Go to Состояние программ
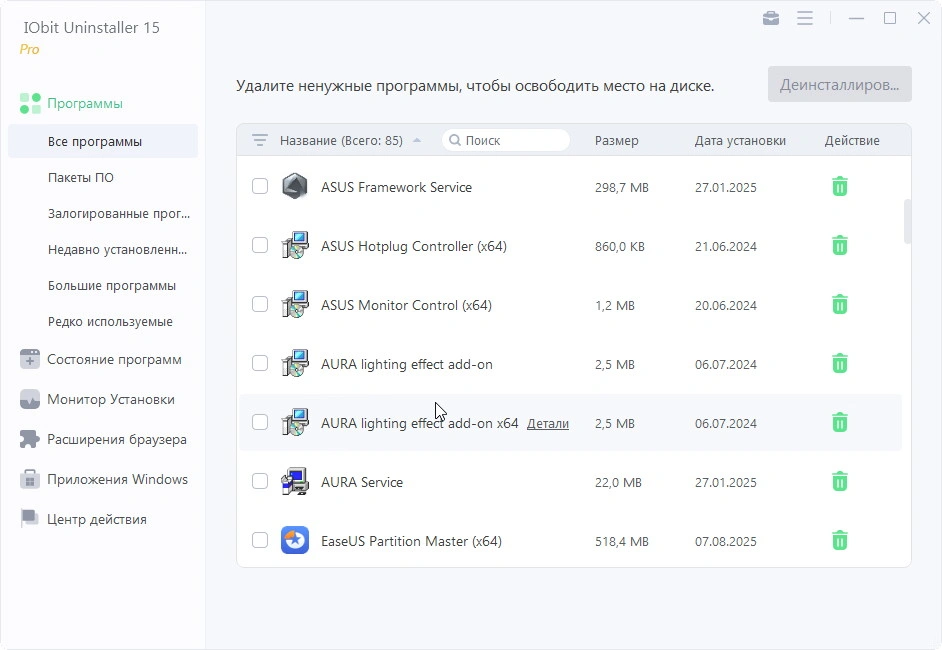The image size is (942, 650). point(114,359)
